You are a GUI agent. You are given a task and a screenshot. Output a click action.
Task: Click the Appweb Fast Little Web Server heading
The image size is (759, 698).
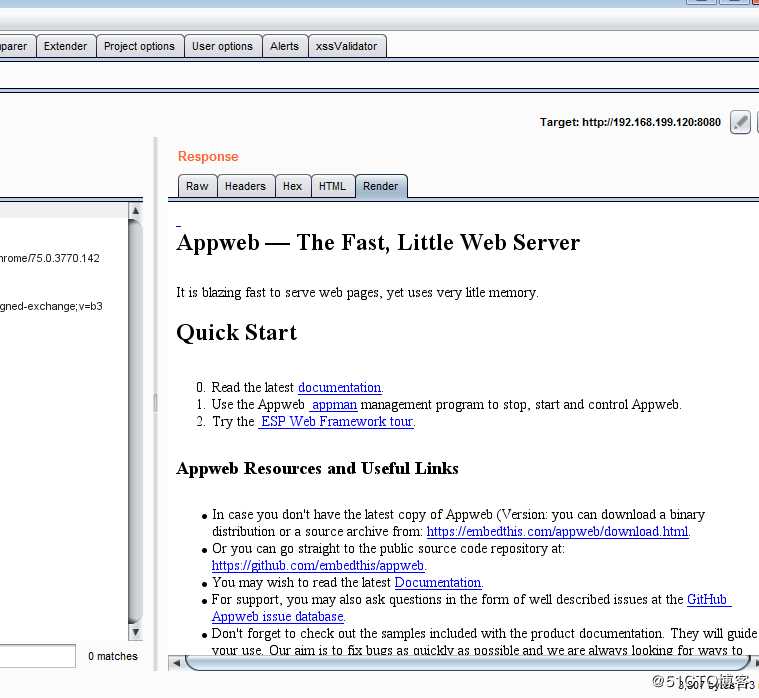378,243
